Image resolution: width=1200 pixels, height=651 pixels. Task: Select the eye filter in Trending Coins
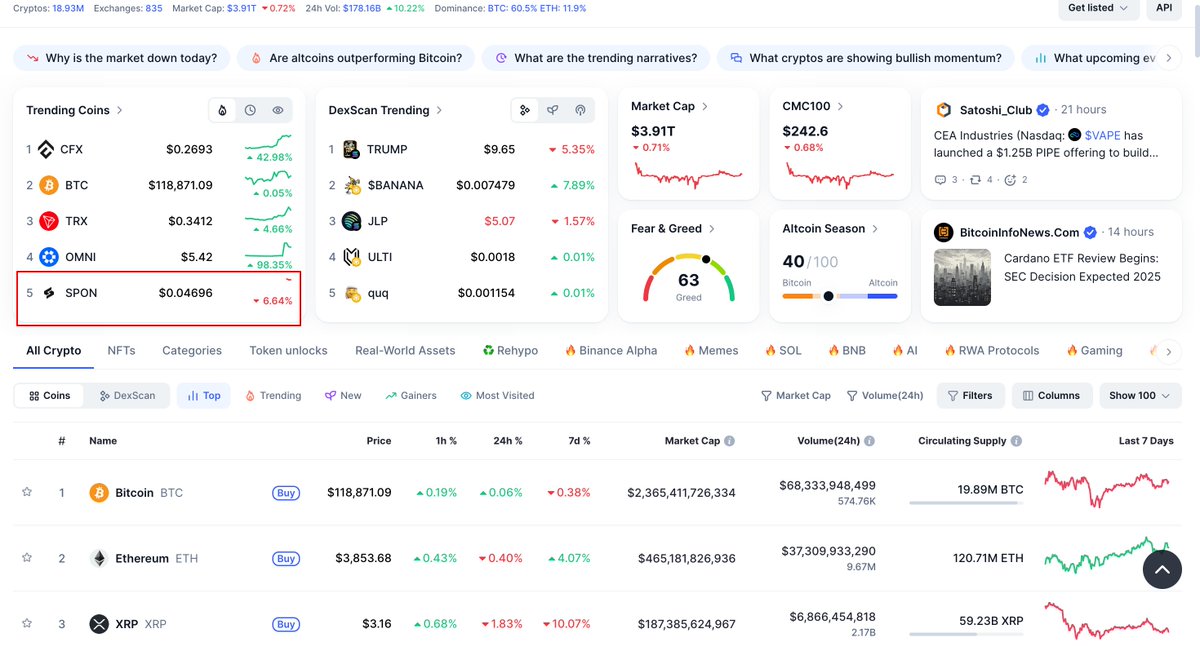pos(278,110)
